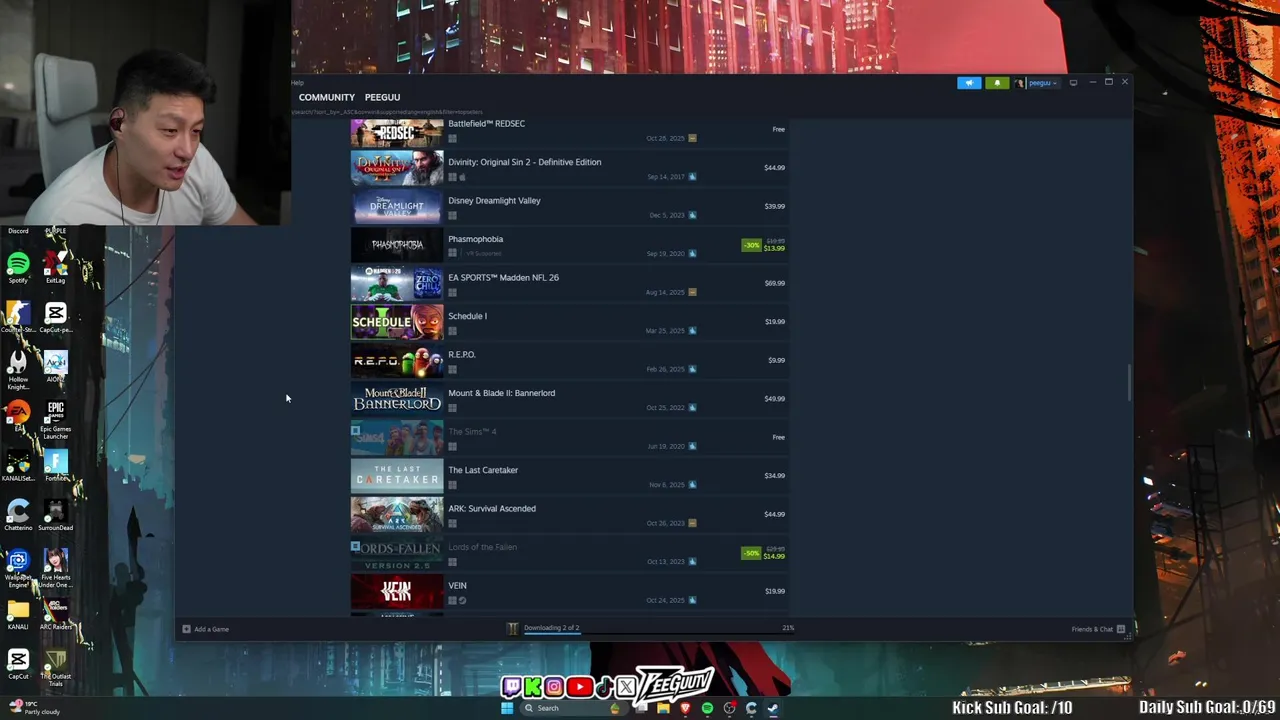Select the EA app desktop icon
Screen dimensions: 1280x720
click(x=18, y=414)
